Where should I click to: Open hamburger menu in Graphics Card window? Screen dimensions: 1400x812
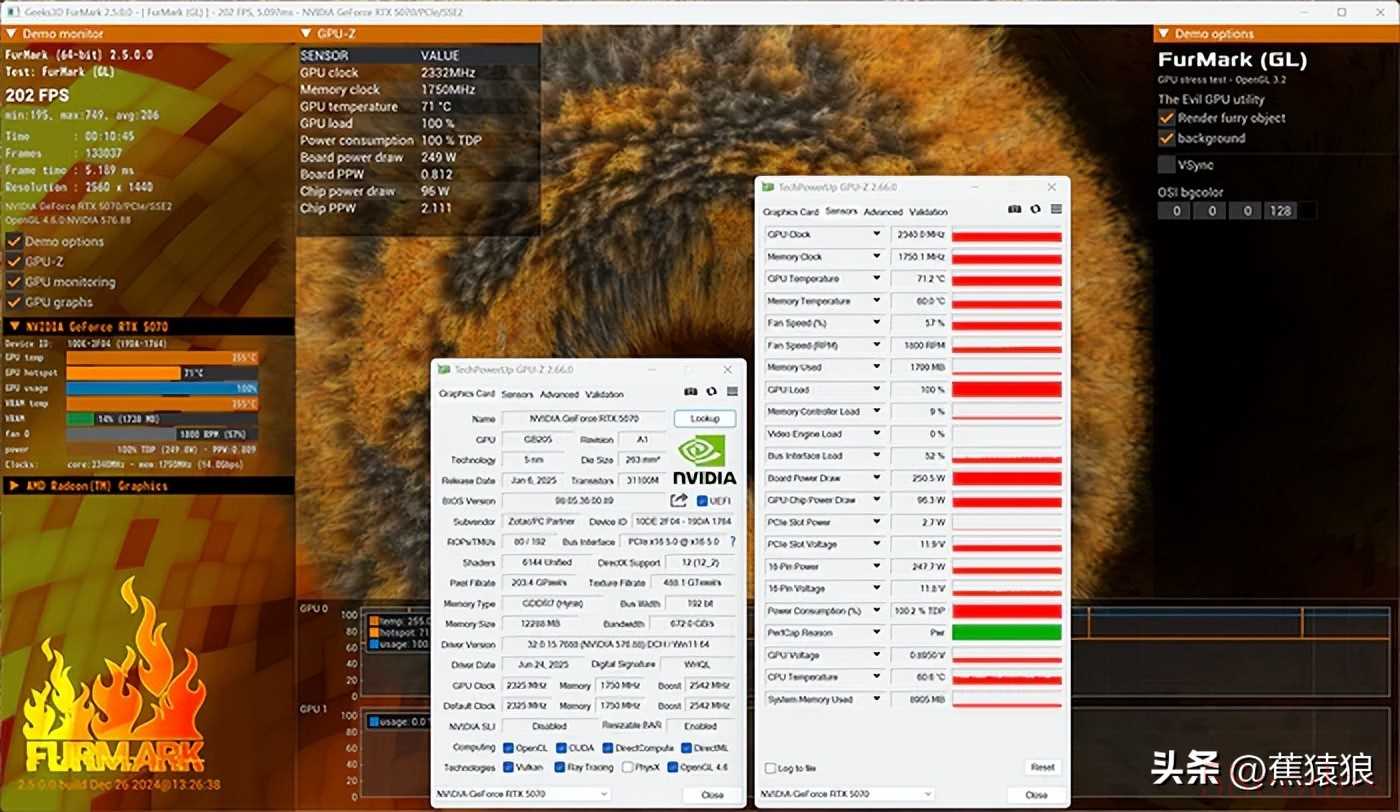point(732,392)
